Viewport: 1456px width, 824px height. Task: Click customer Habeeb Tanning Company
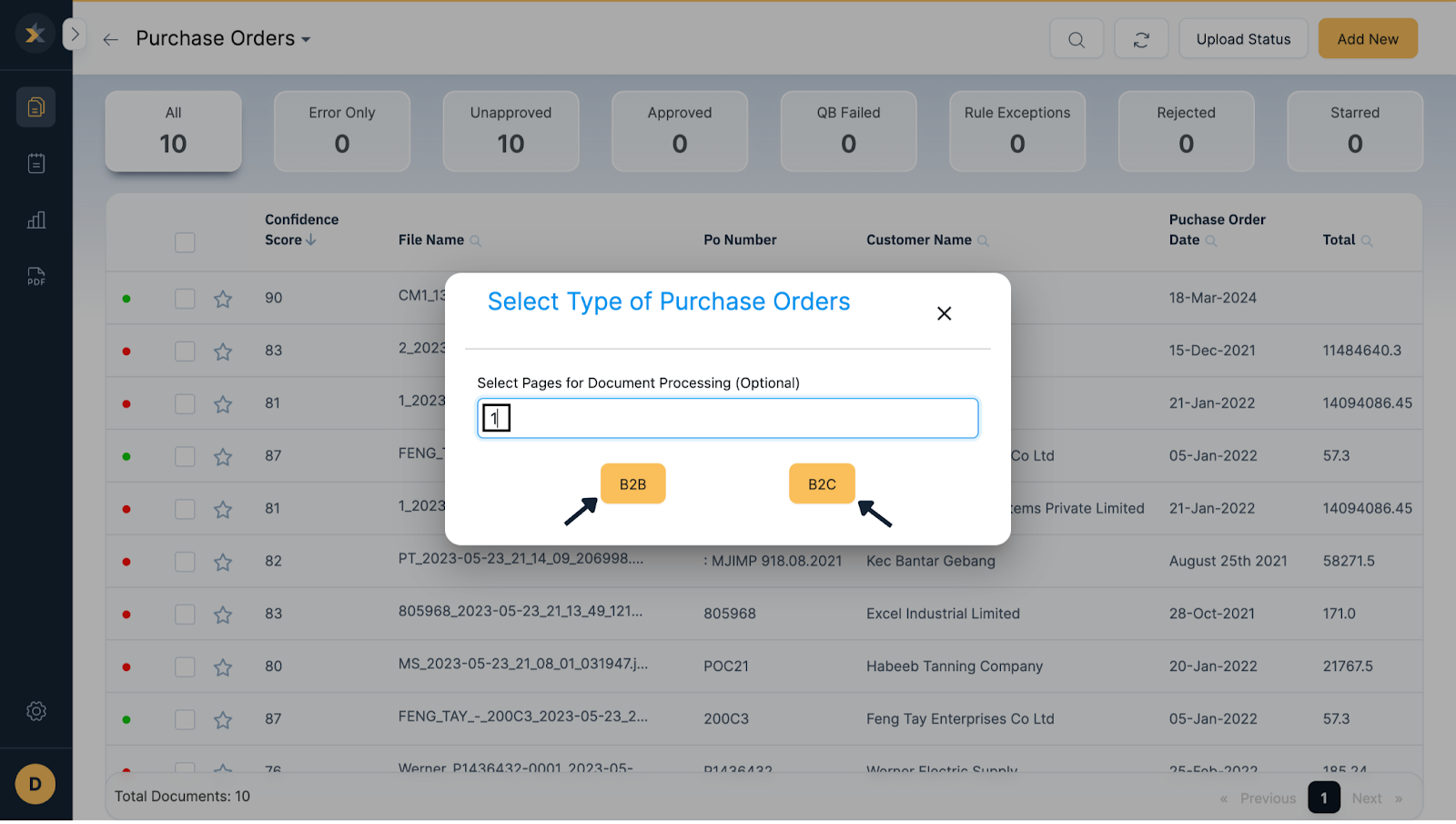click(x=955, y=666)
